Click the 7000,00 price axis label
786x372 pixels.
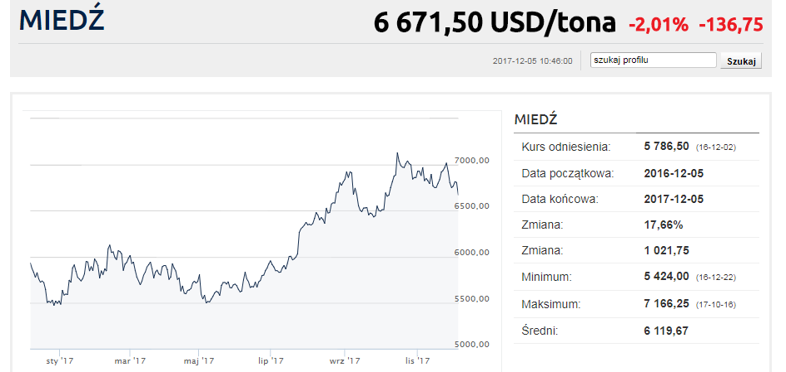click(x=470, y=160)
